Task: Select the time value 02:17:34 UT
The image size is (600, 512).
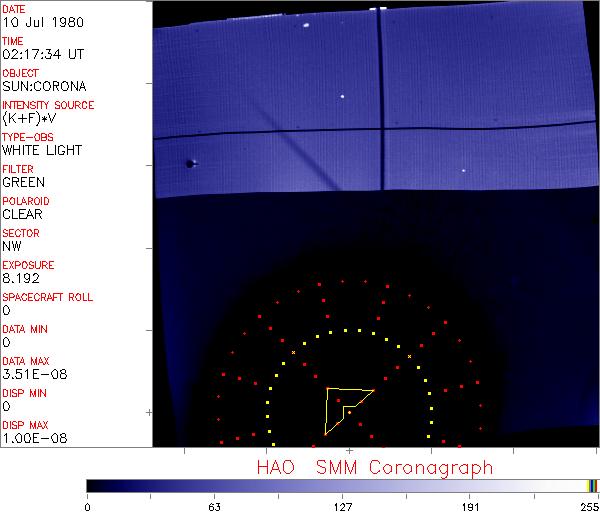Action: click(41, 55)
